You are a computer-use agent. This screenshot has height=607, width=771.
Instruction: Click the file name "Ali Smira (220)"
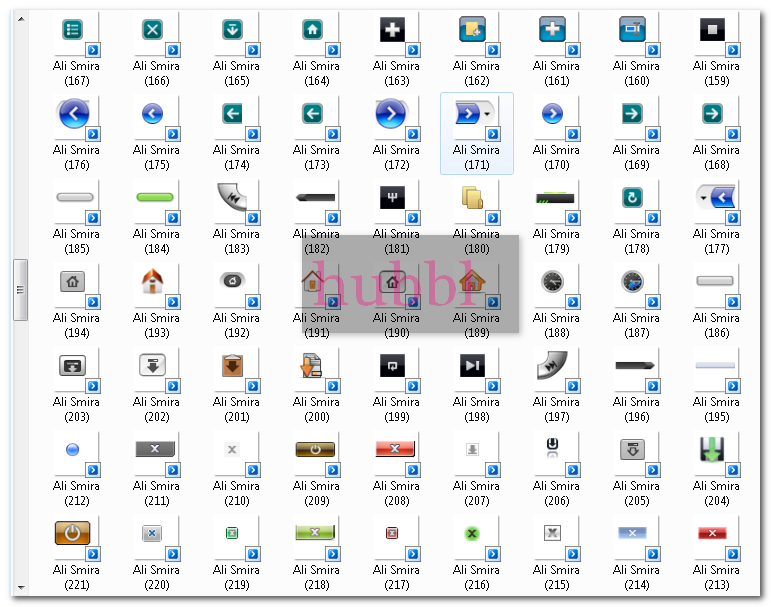coord(156,577)
